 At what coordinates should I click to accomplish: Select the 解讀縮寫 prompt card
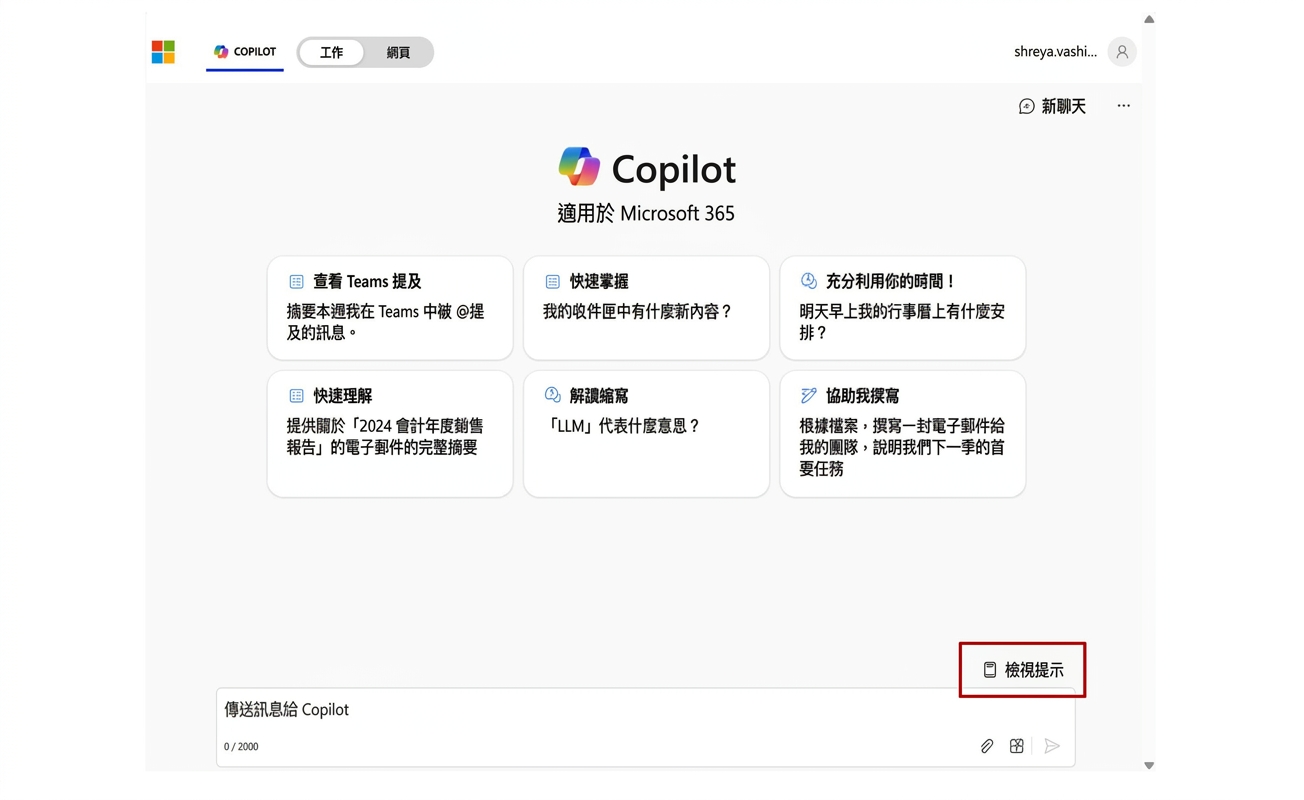pos(646,434)
